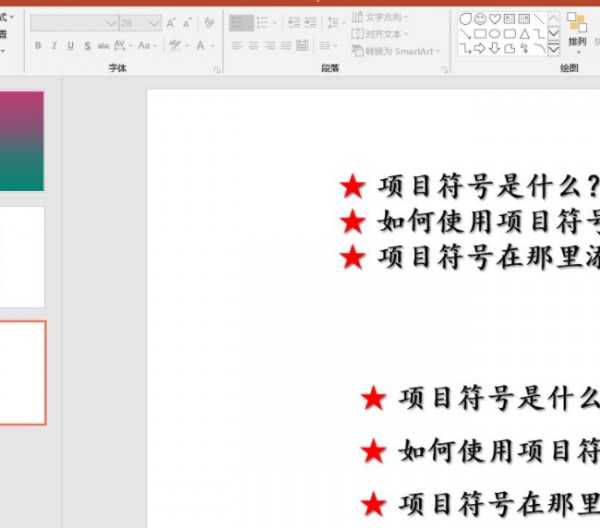Open the 对齐文本 align text menu
The width and height of the screenshot is (600, 528).
pos(380,34)
